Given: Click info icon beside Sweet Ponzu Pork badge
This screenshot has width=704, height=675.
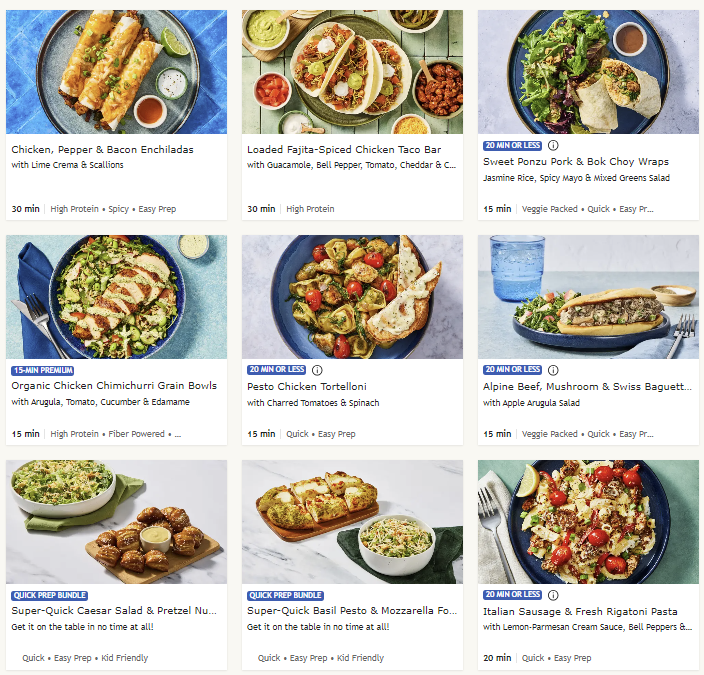Looking at the screenshot, I should [x=553, y=146].
